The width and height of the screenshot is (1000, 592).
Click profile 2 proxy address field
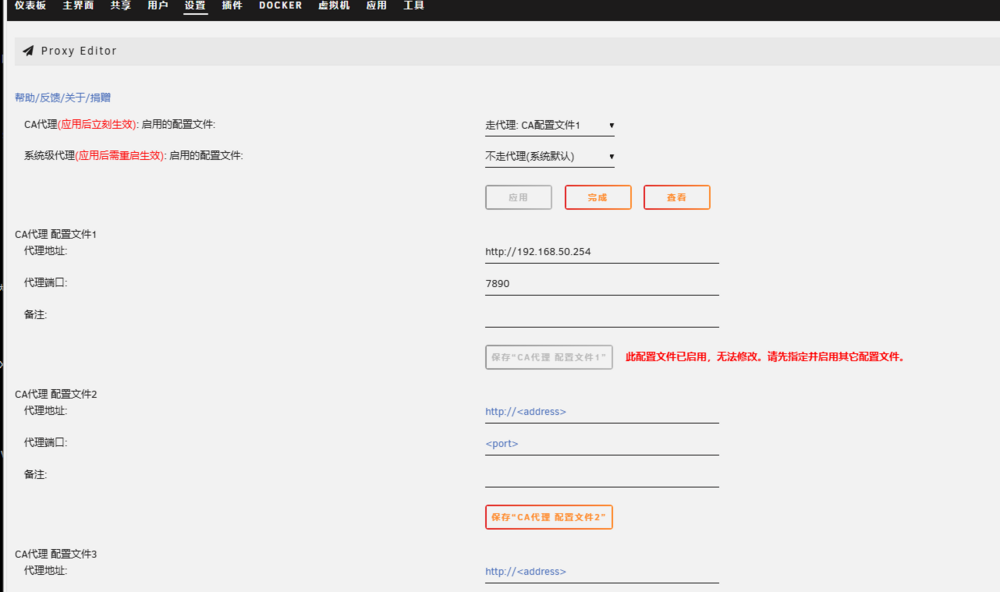coord(601,412)
